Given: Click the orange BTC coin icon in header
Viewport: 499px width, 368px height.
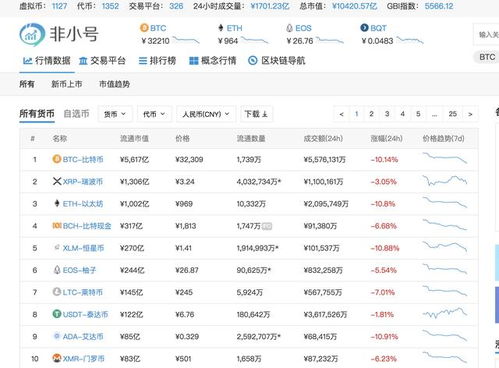Looking at the screenshot, I should 144,28.
